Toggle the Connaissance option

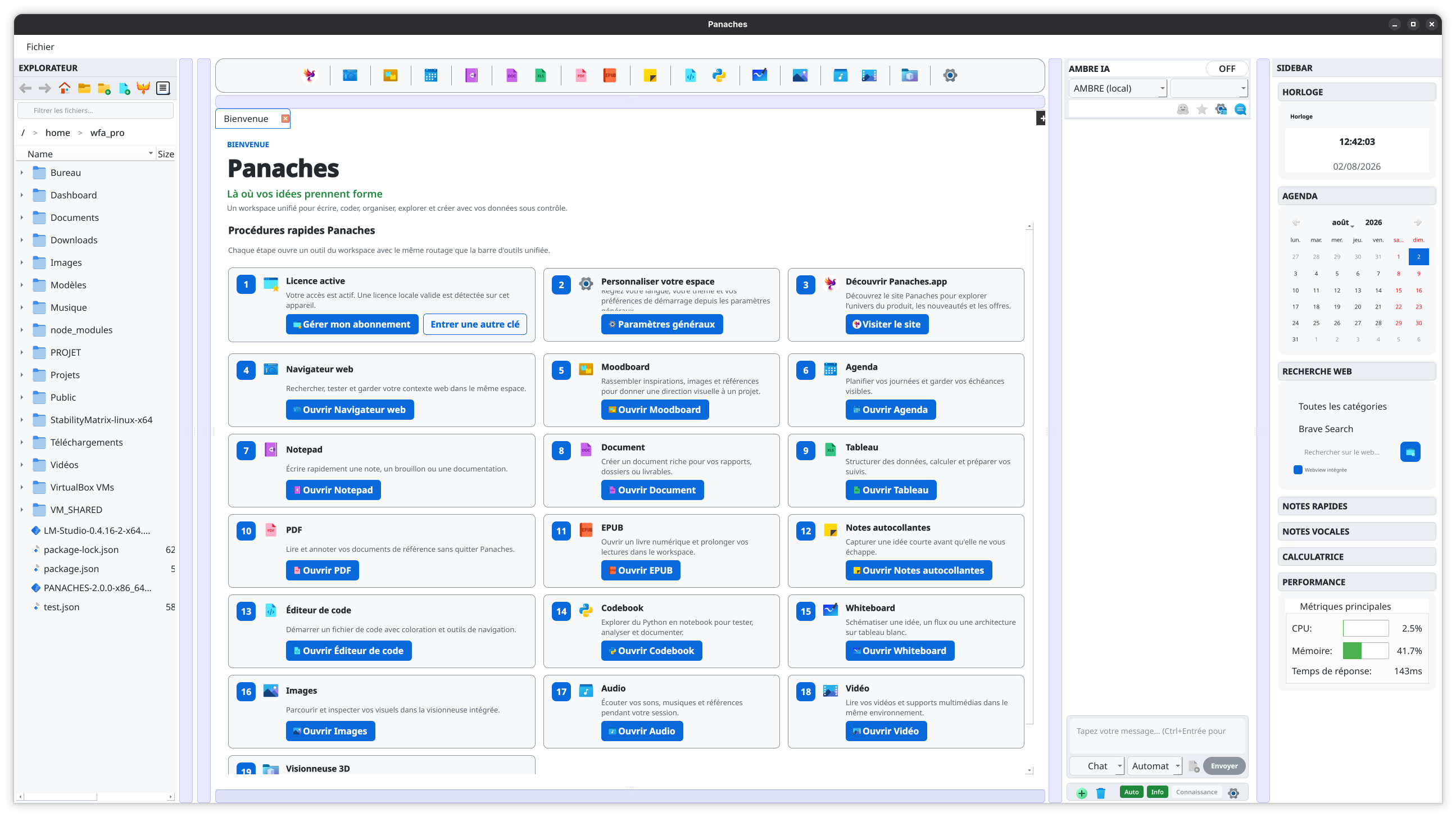(x=1196, y=792)
